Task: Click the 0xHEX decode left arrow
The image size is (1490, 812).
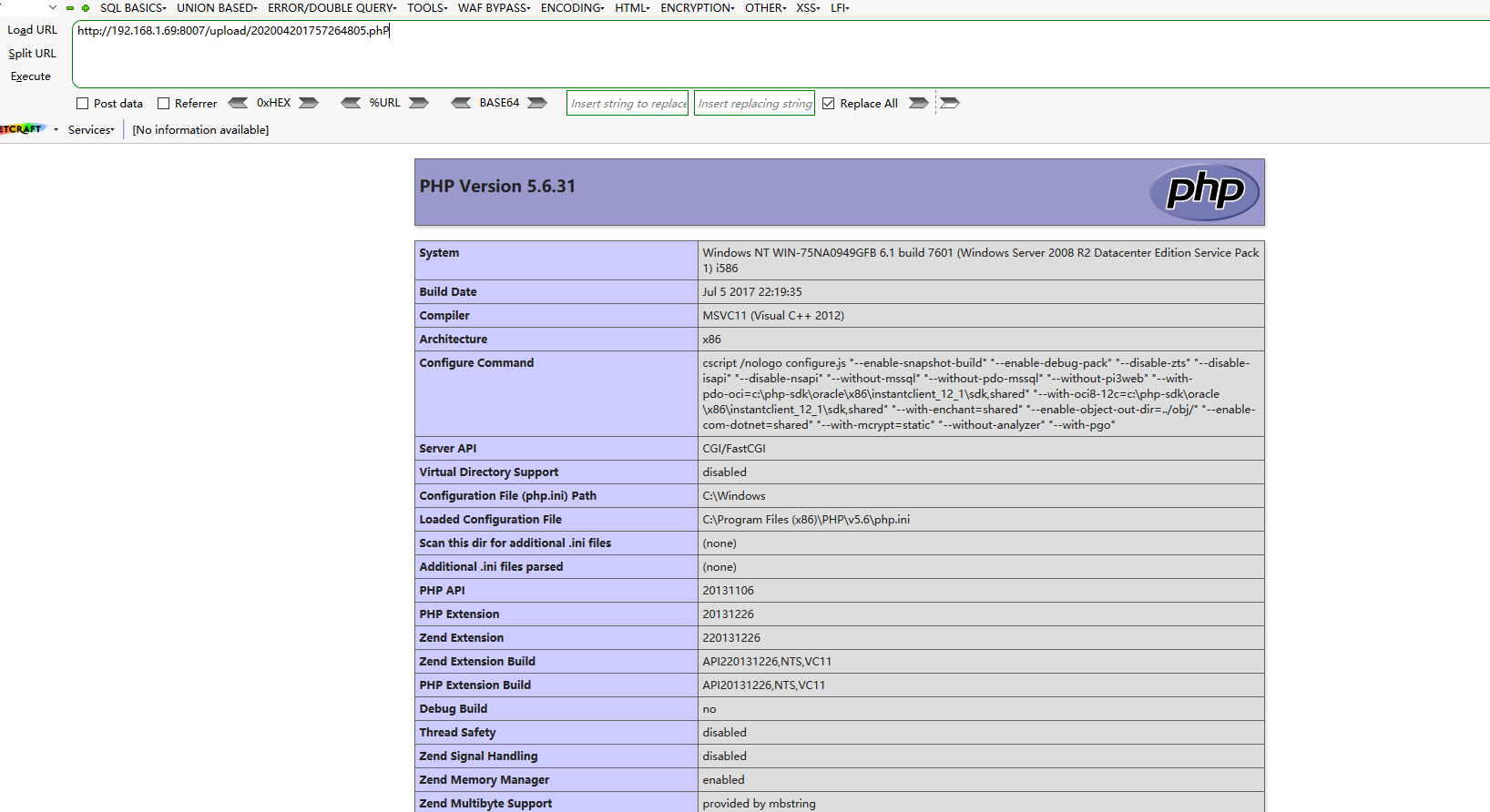Action: [x=238, y=103]
